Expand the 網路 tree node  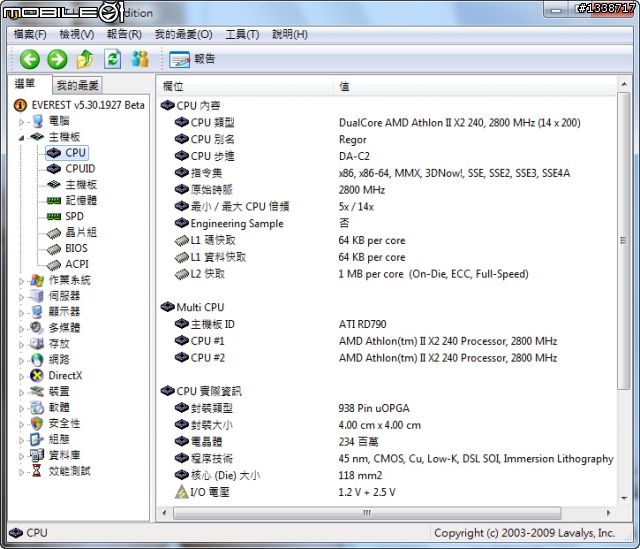[x=22, y=360]
